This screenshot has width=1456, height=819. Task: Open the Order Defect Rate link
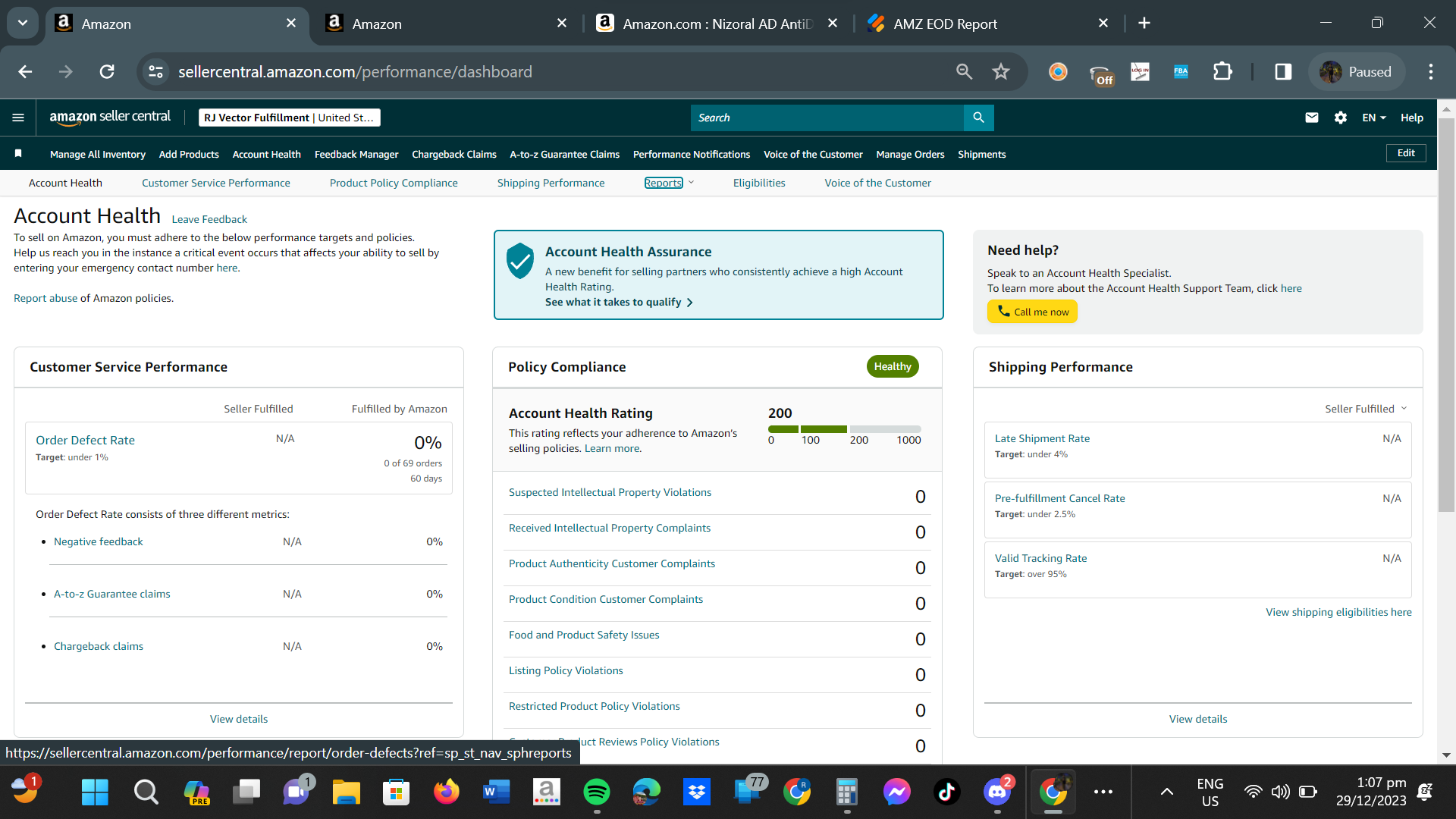click(85, 441)
